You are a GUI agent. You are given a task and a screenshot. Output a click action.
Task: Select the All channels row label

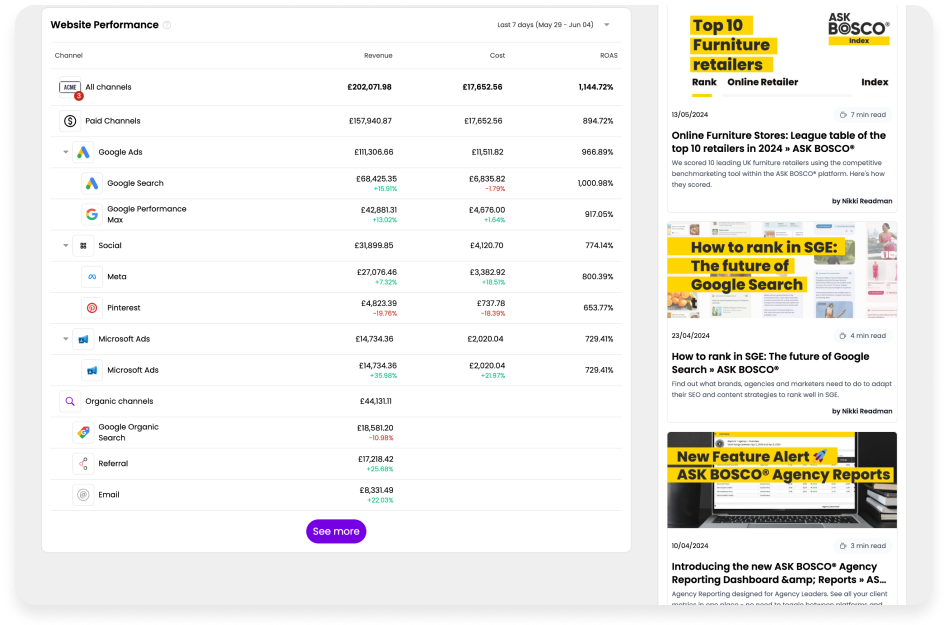(x=108, y=87)
